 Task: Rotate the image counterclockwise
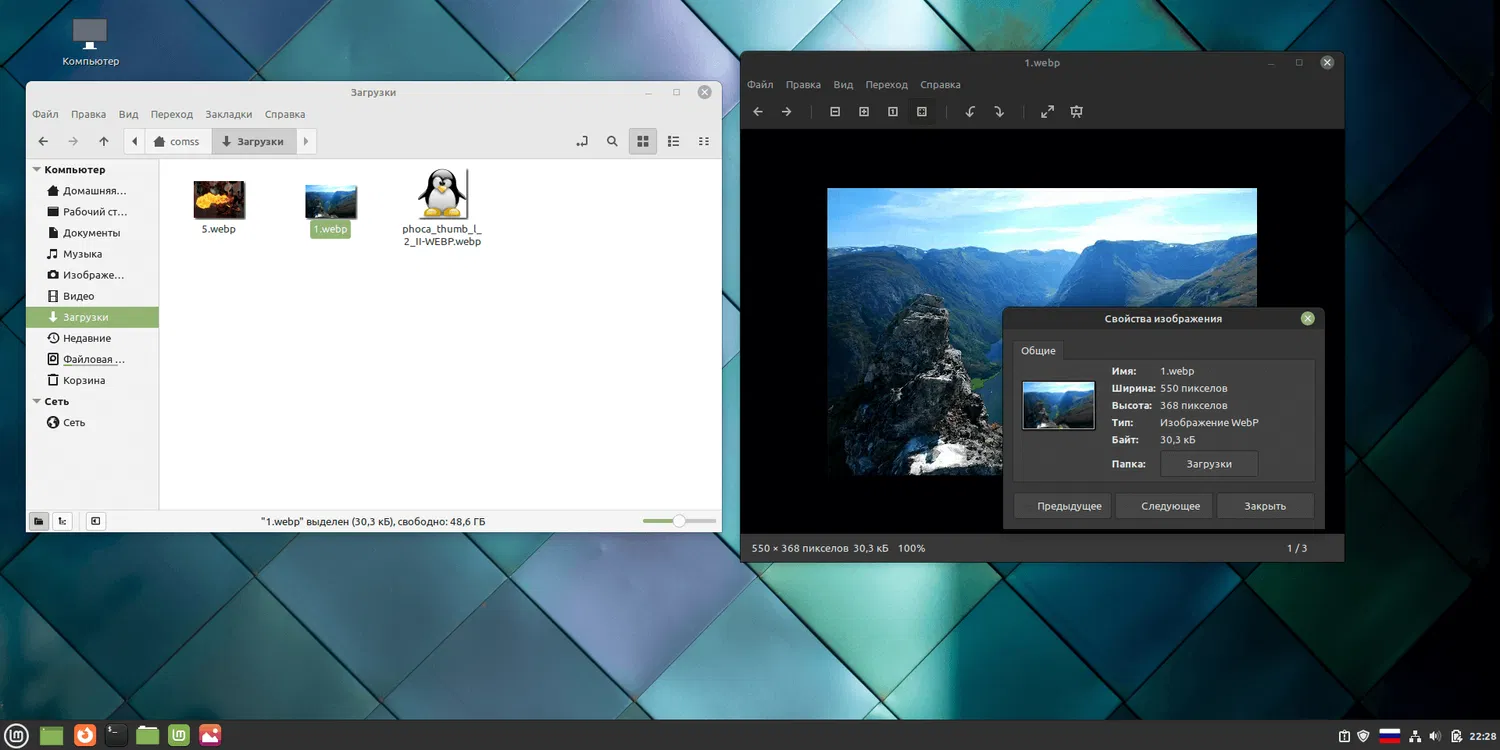(970, 112)
